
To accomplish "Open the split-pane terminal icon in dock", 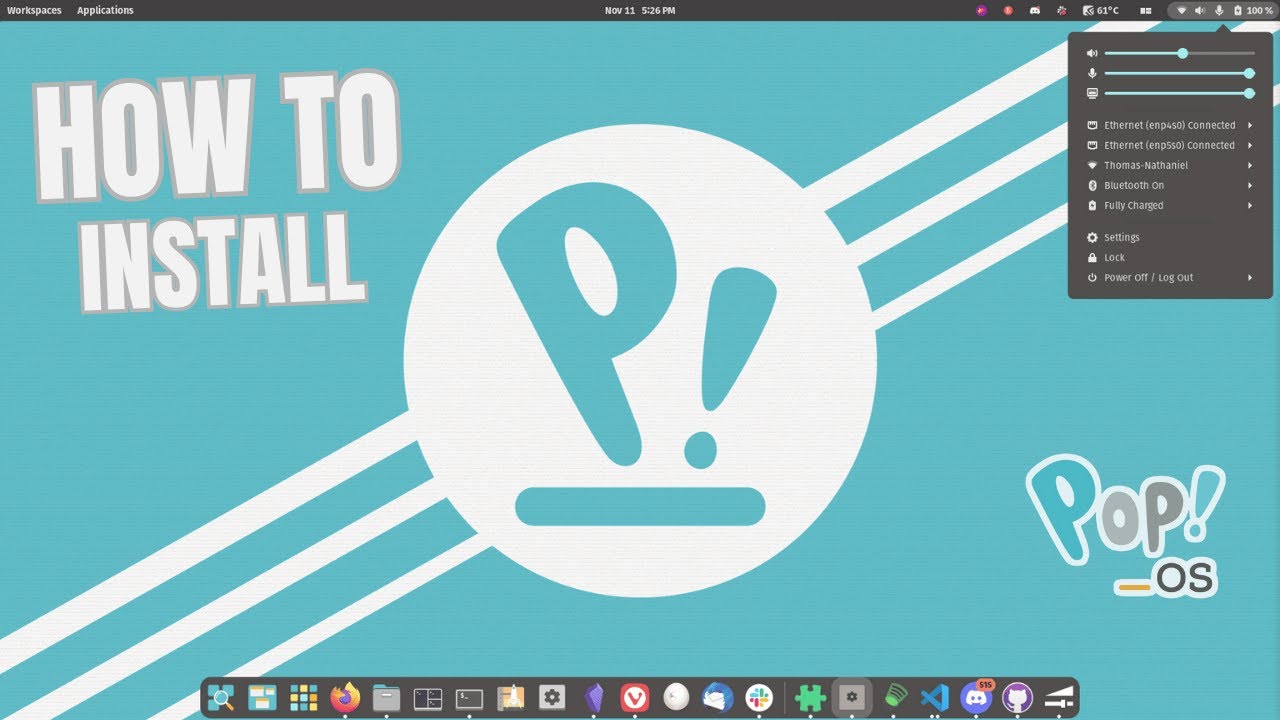I will click(428, 697).
